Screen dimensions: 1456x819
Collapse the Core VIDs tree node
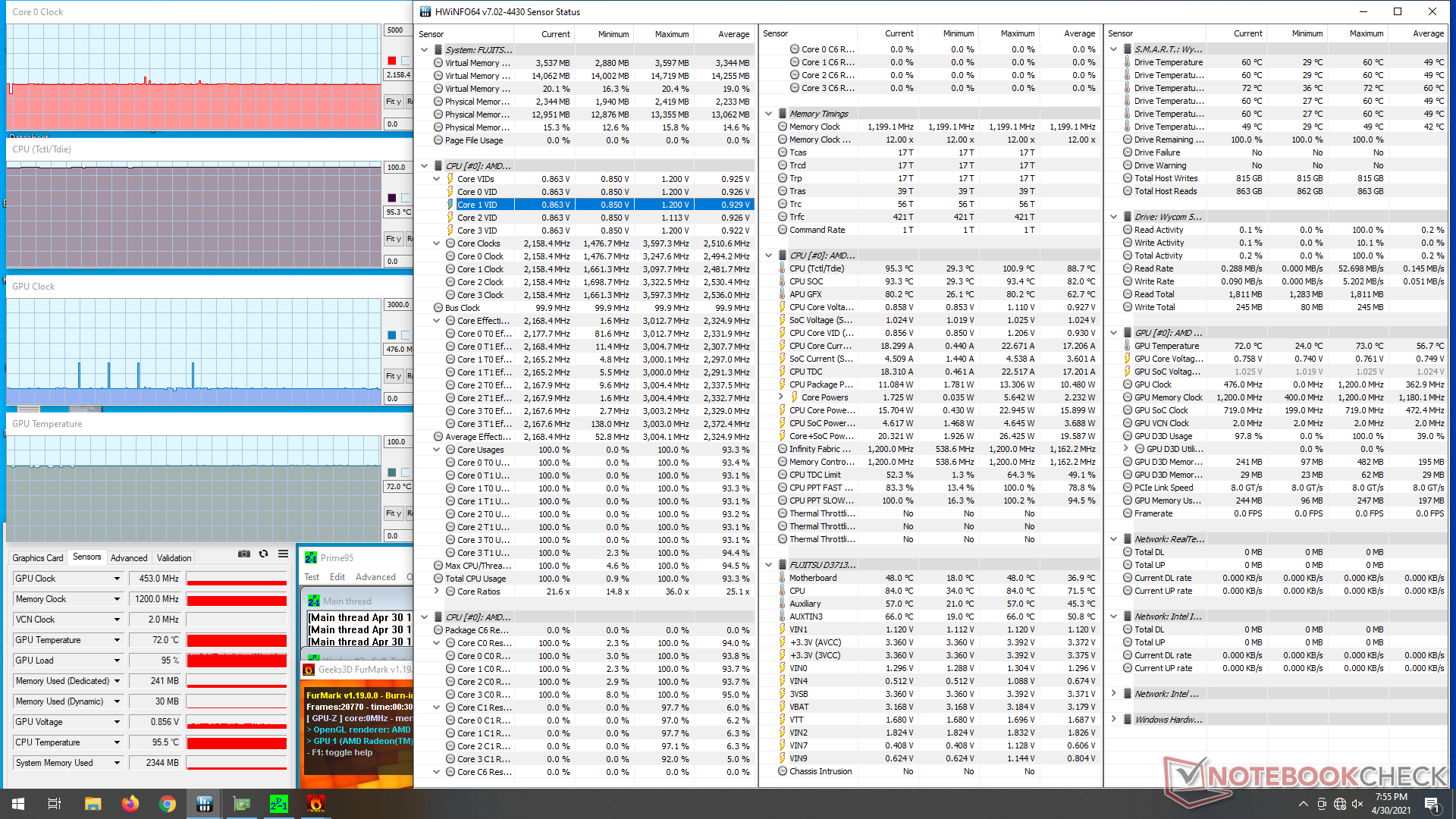tap(437, 179)
